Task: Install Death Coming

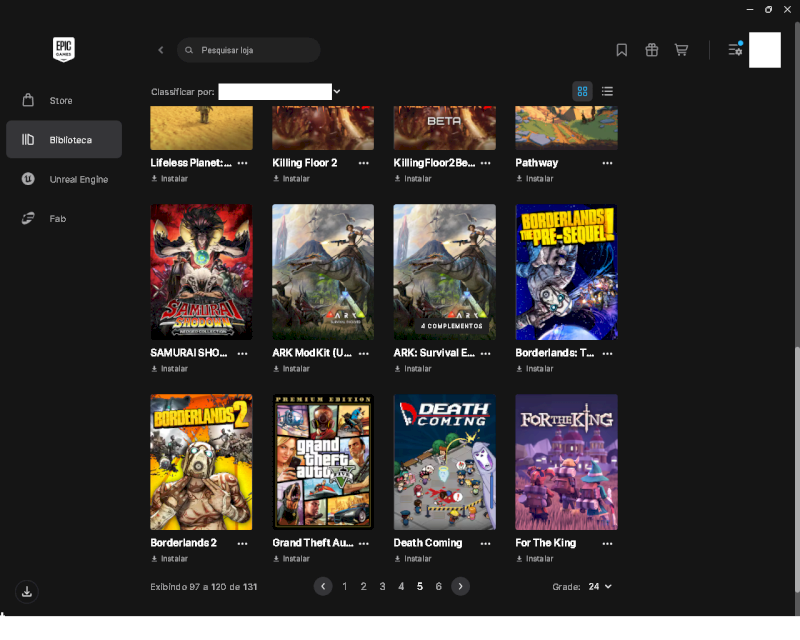Action: pyautogui.click(x=413, y=559)
